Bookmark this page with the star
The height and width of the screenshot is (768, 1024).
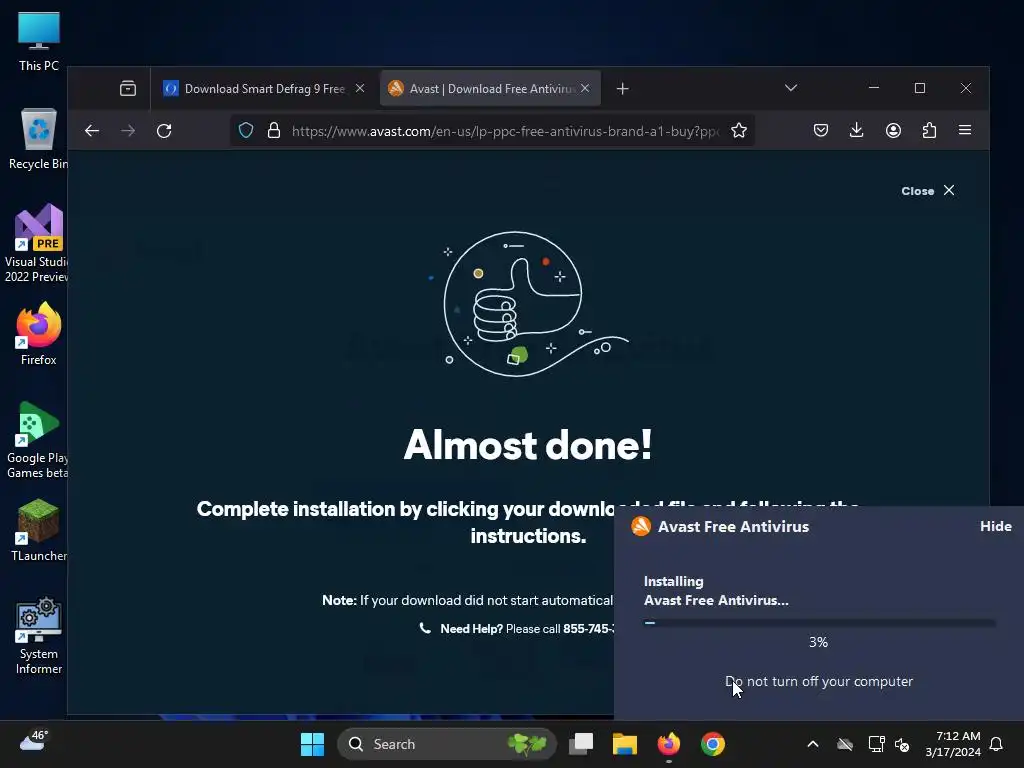coord(739,131)
